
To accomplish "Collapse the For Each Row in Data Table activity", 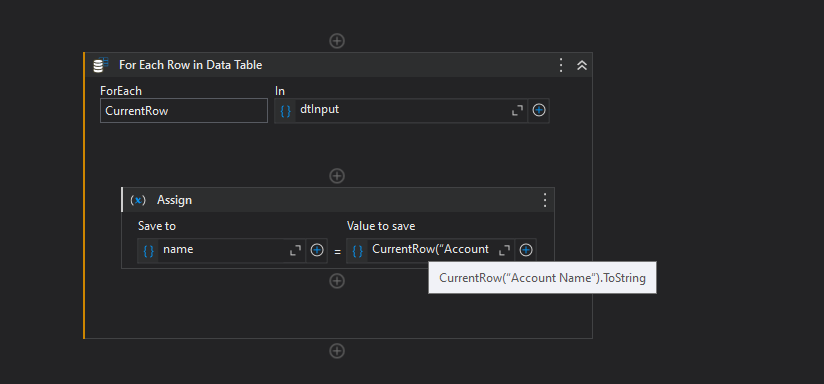I will [582, 65].
